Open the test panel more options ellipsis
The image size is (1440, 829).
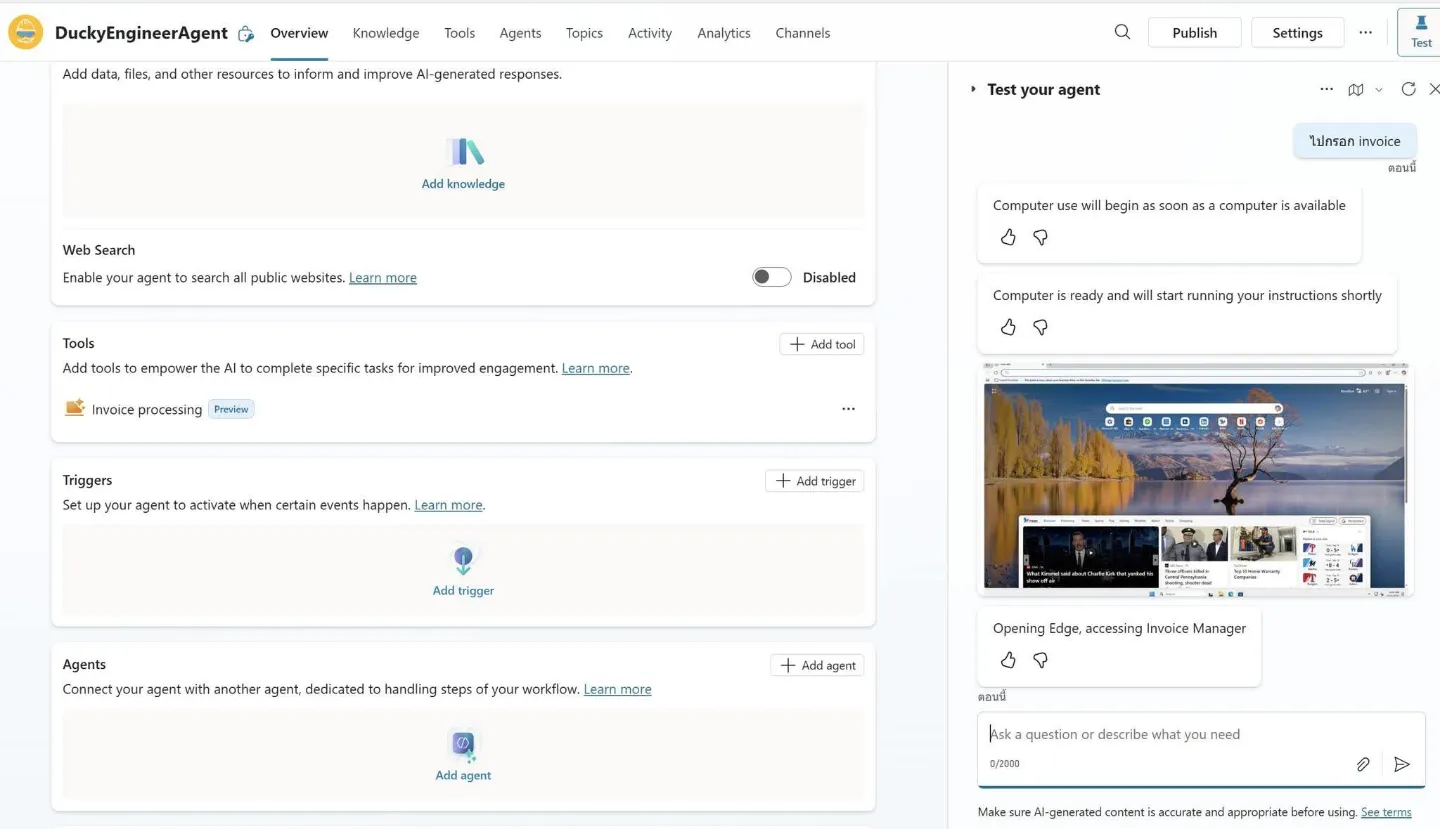[1326, 89]
